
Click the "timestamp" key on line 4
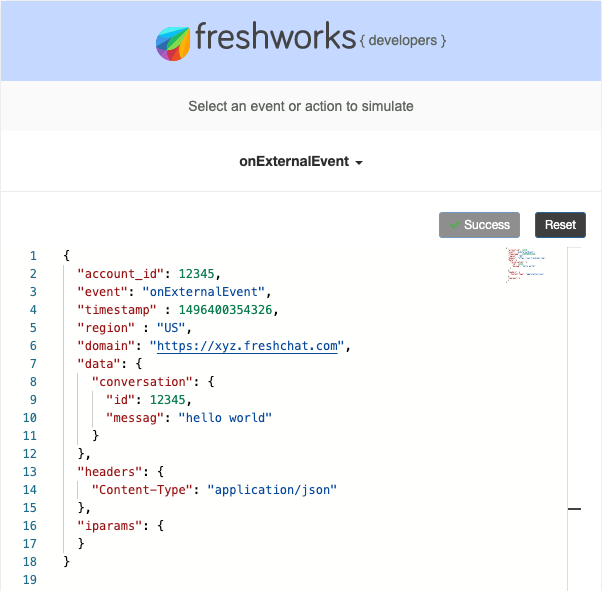[117, 310]
